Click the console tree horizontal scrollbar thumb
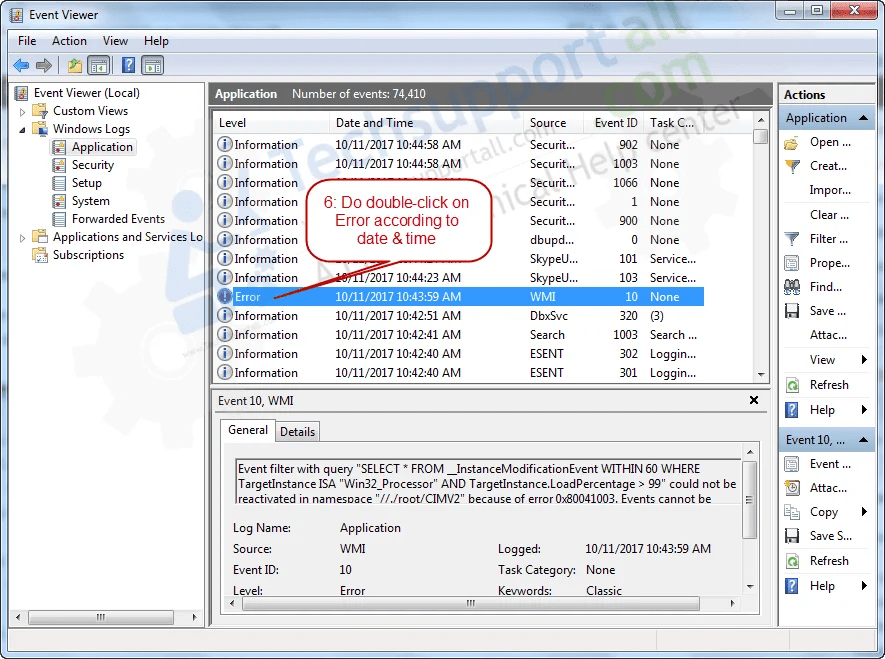 pos(100,617)
